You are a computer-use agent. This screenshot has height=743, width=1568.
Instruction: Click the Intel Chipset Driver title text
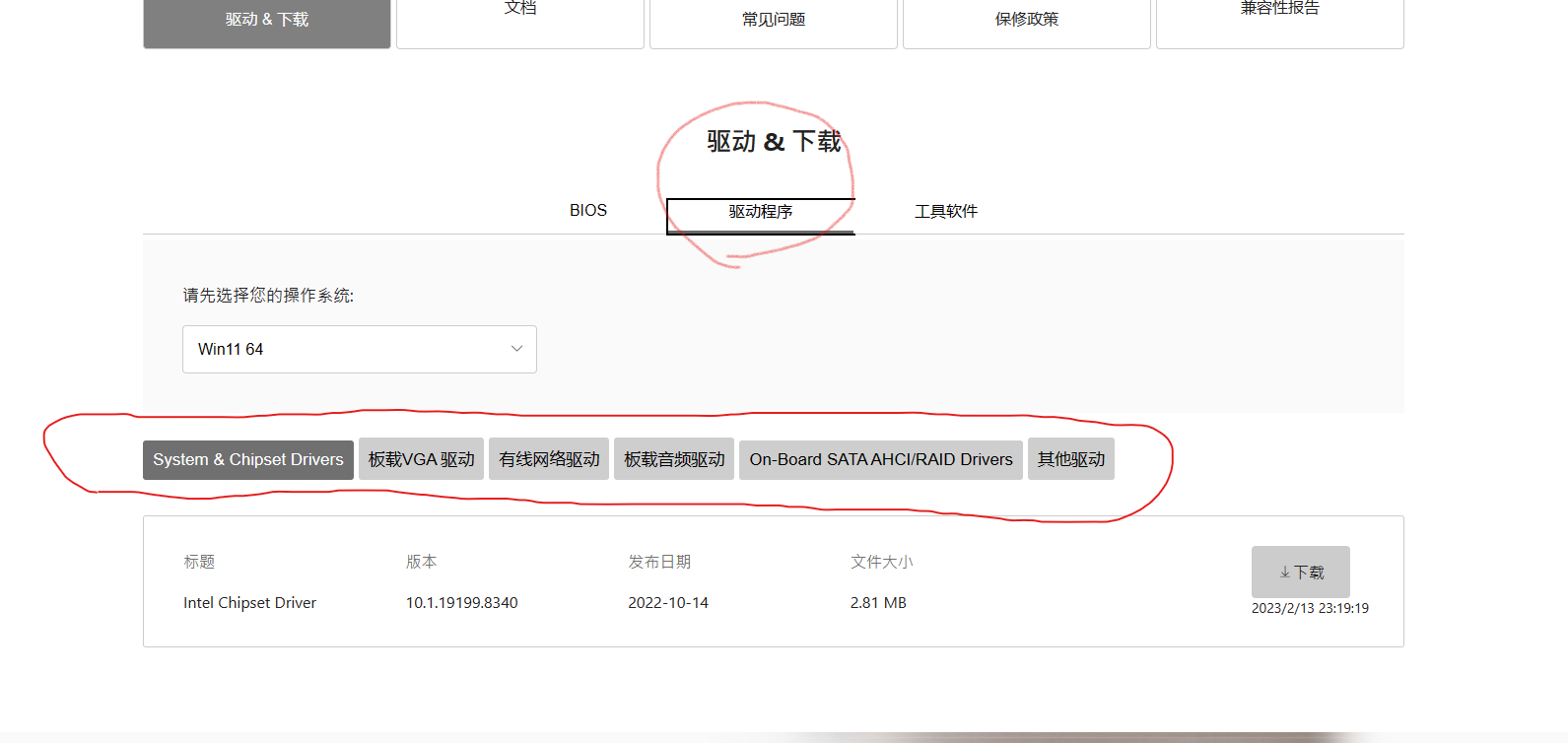click(249, 603)
